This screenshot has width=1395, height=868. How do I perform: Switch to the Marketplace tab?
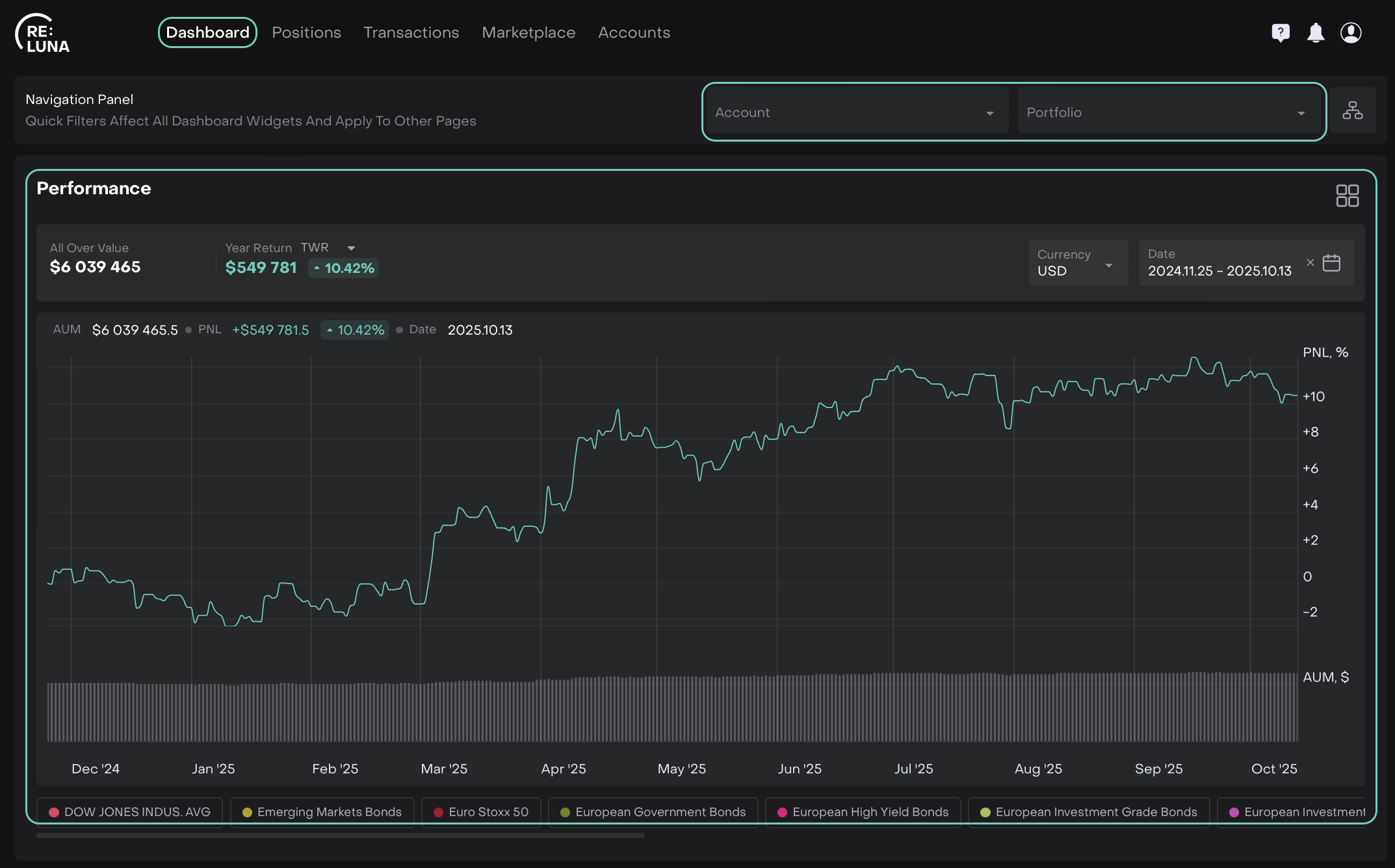528,32
